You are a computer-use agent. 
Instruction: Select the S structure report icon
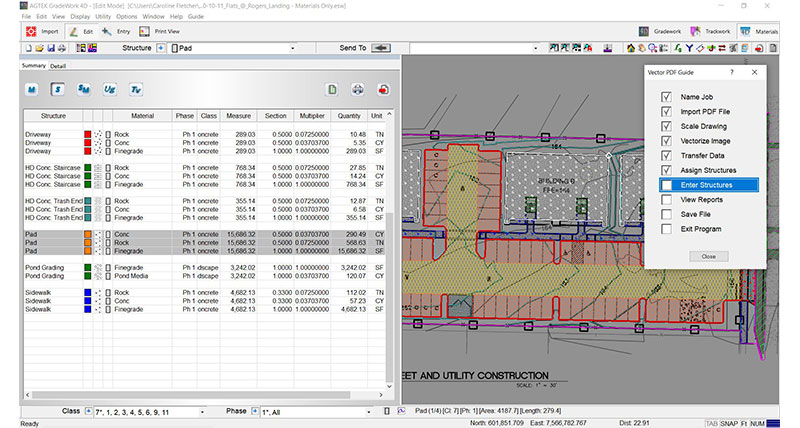[x=58, y=90]
